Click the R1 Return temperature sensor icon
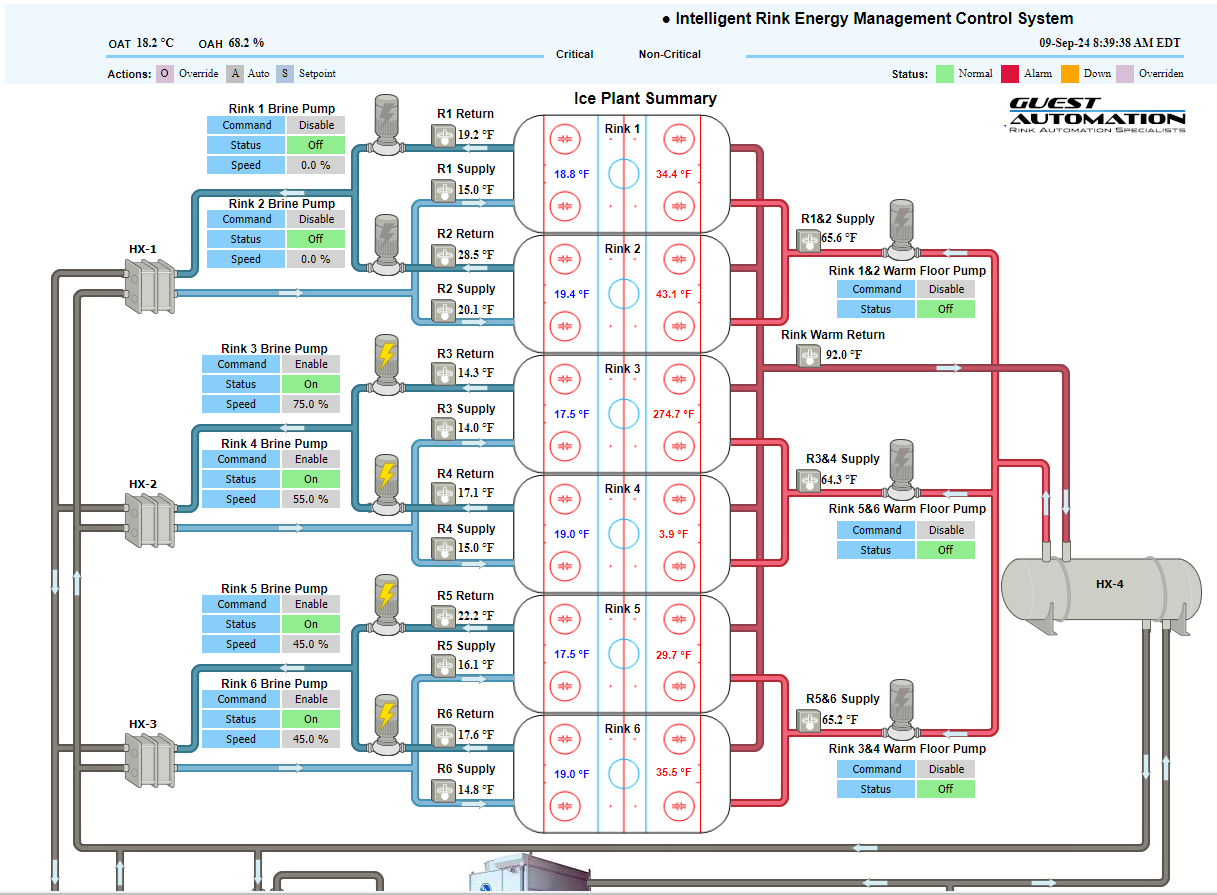The image size is (1217, 895). 444,135
